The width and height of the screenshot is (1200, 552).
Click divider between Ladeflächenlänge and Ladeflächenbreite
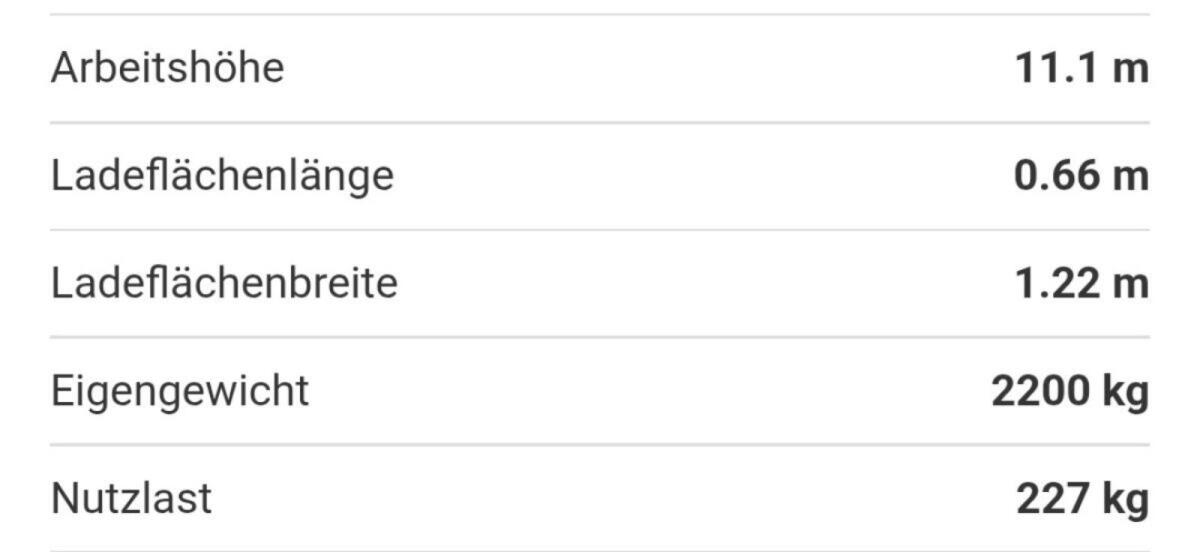pos(600,230)
